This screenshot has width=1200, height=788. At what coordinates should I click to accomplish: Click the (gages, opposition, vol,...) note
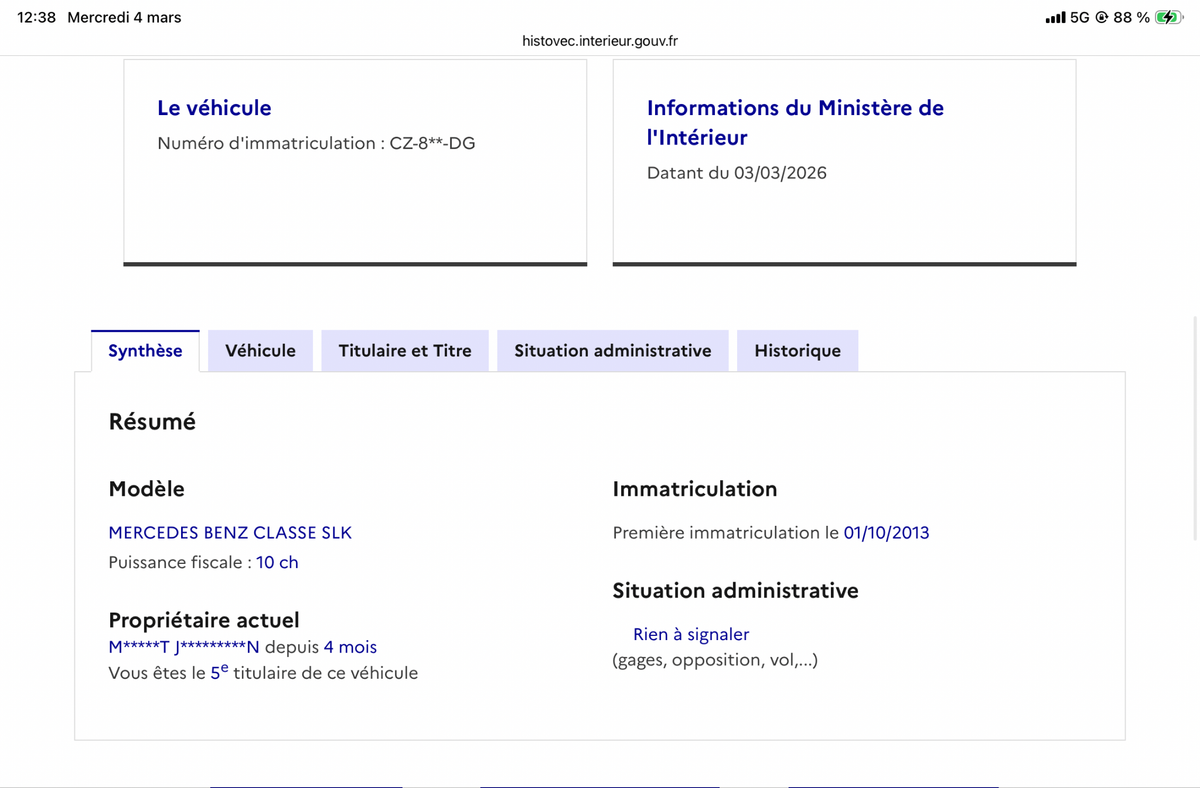715,660
